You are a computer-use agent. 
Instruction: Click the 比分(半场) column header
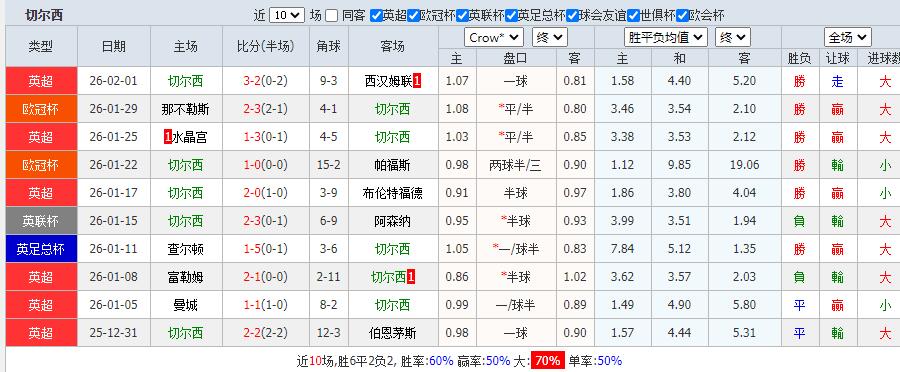265,46
